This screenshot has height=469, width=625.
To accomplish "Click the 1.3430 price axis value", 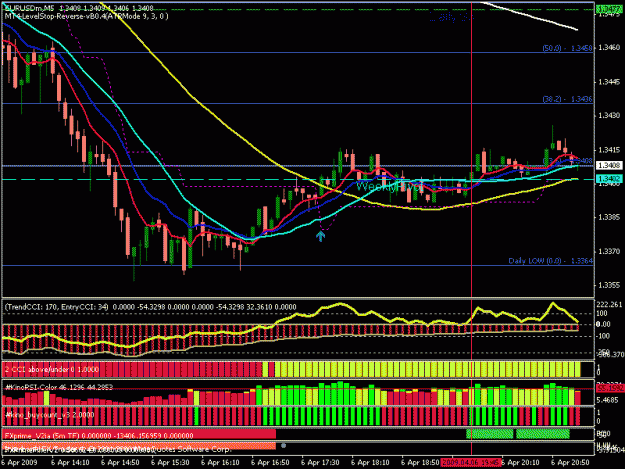I will pyautogui.click(x=609, y=116).
